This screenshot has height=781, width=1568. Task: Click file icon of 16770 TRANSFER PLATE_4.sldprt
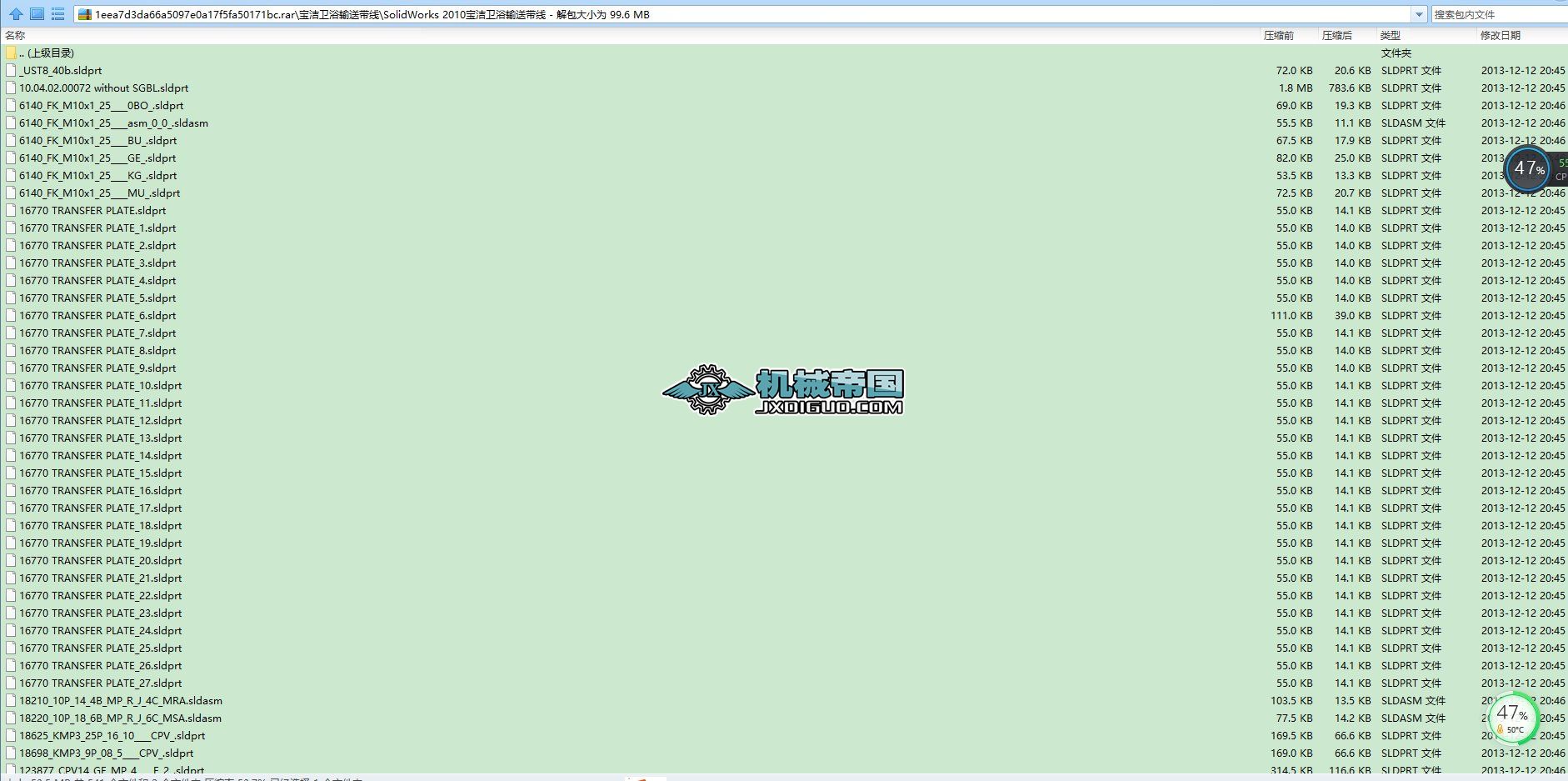pos(11,280)
